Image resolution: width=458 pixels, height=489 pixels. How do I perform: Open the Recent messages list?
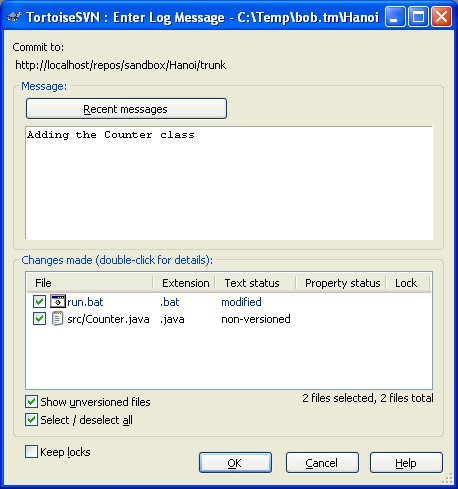point(126,109)
